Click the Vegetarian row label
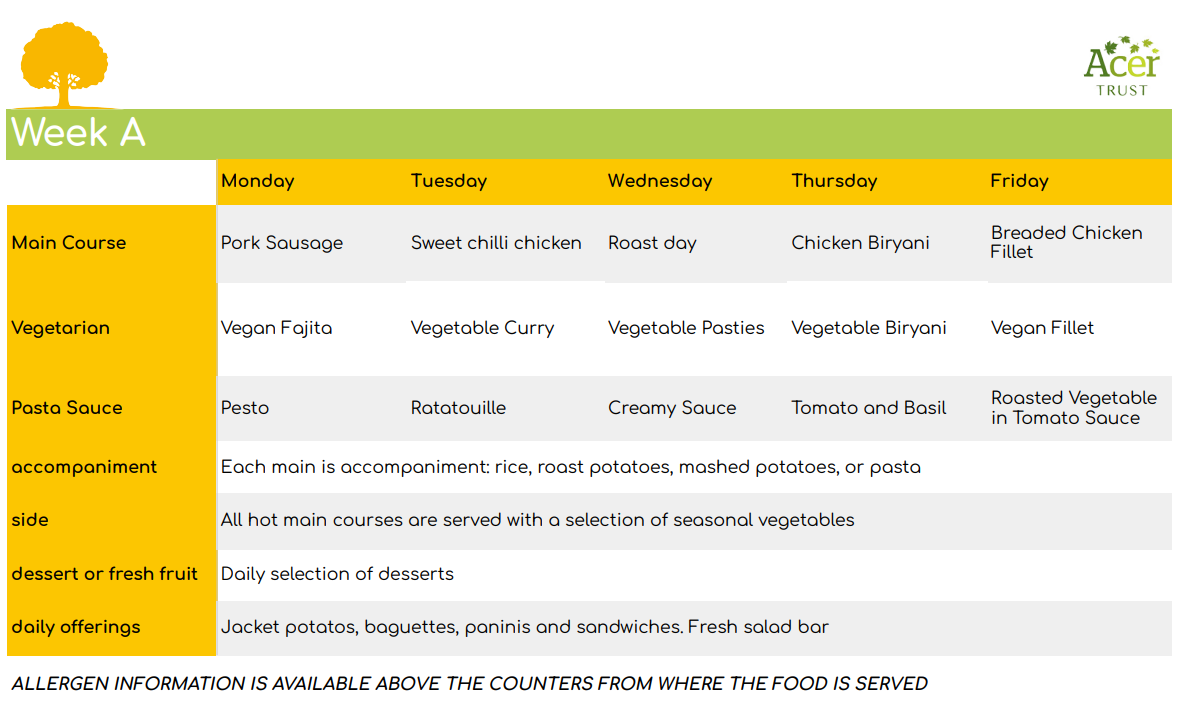The image size is (1181, 712). 60,328
